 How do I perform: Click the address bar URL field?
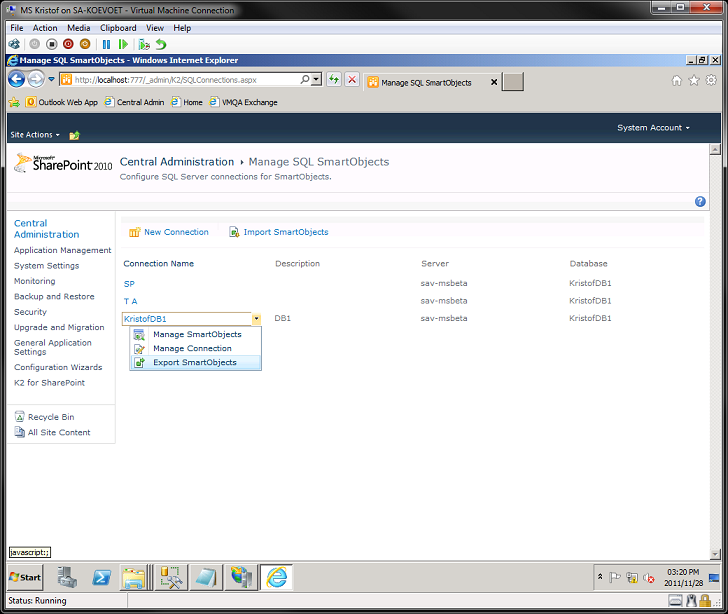click(181, 80)
